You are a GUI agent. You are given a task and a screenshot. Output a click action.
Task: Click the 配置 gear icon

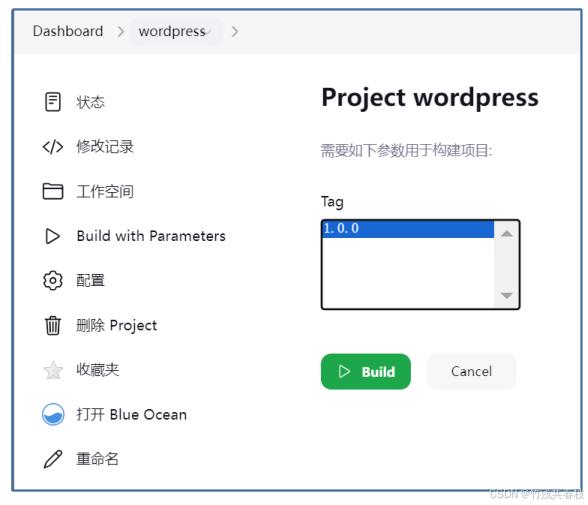pyautogui.click(x=53, y=280)
